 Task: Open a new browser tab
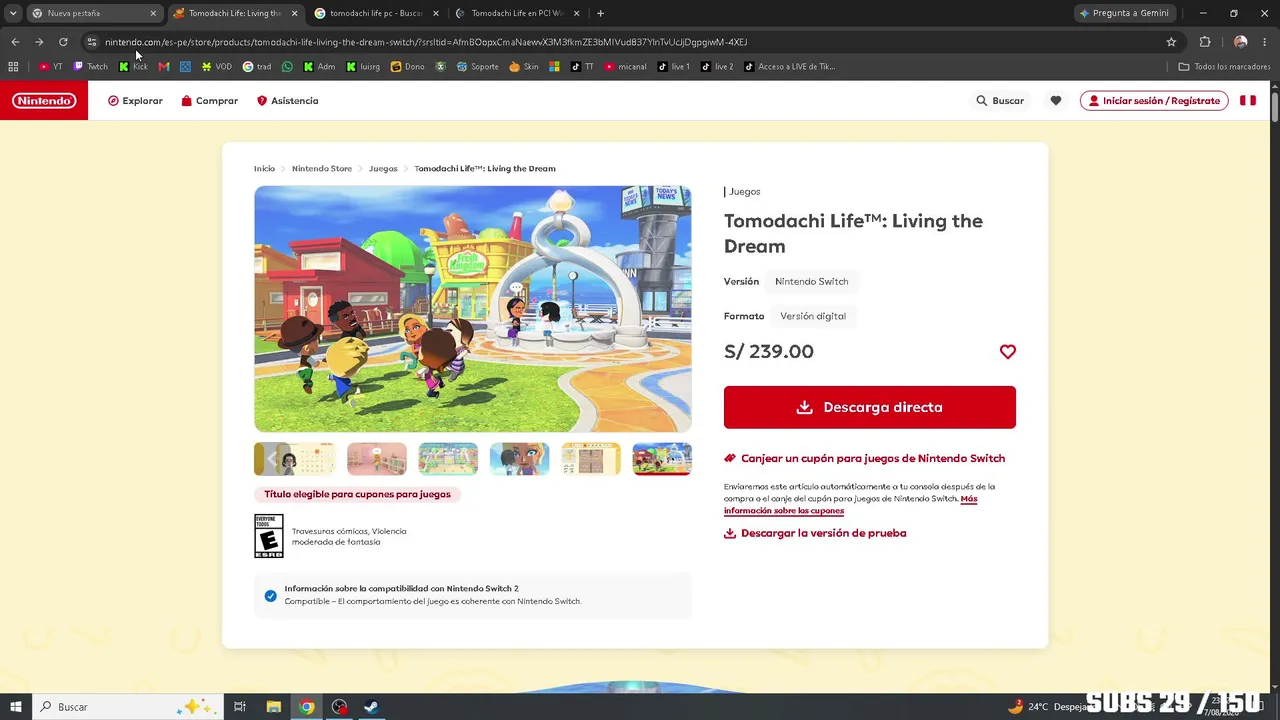pos(600,14)
